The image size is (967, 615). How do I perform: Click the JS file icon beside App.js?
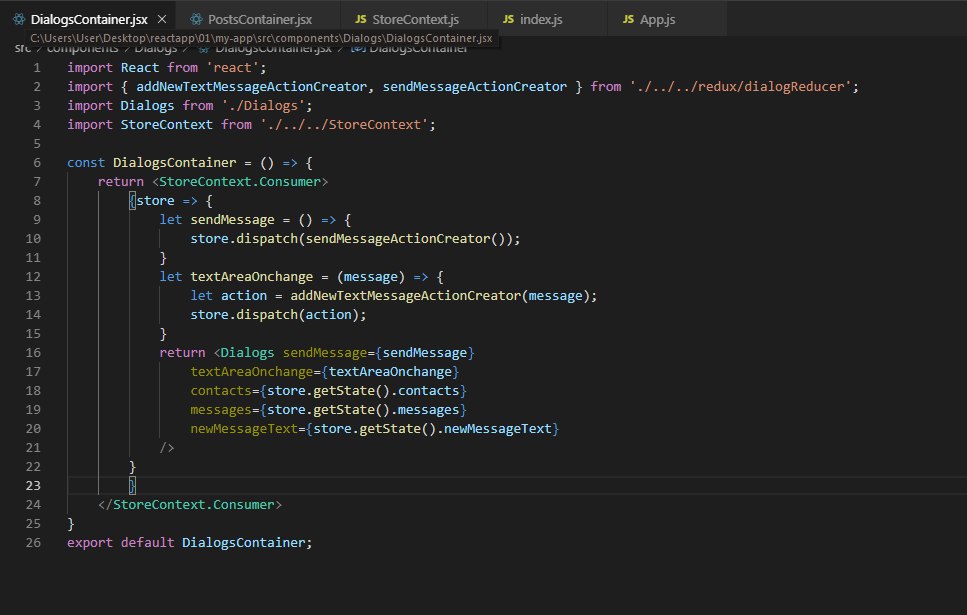pyautogui.click(x=629, y=19)
